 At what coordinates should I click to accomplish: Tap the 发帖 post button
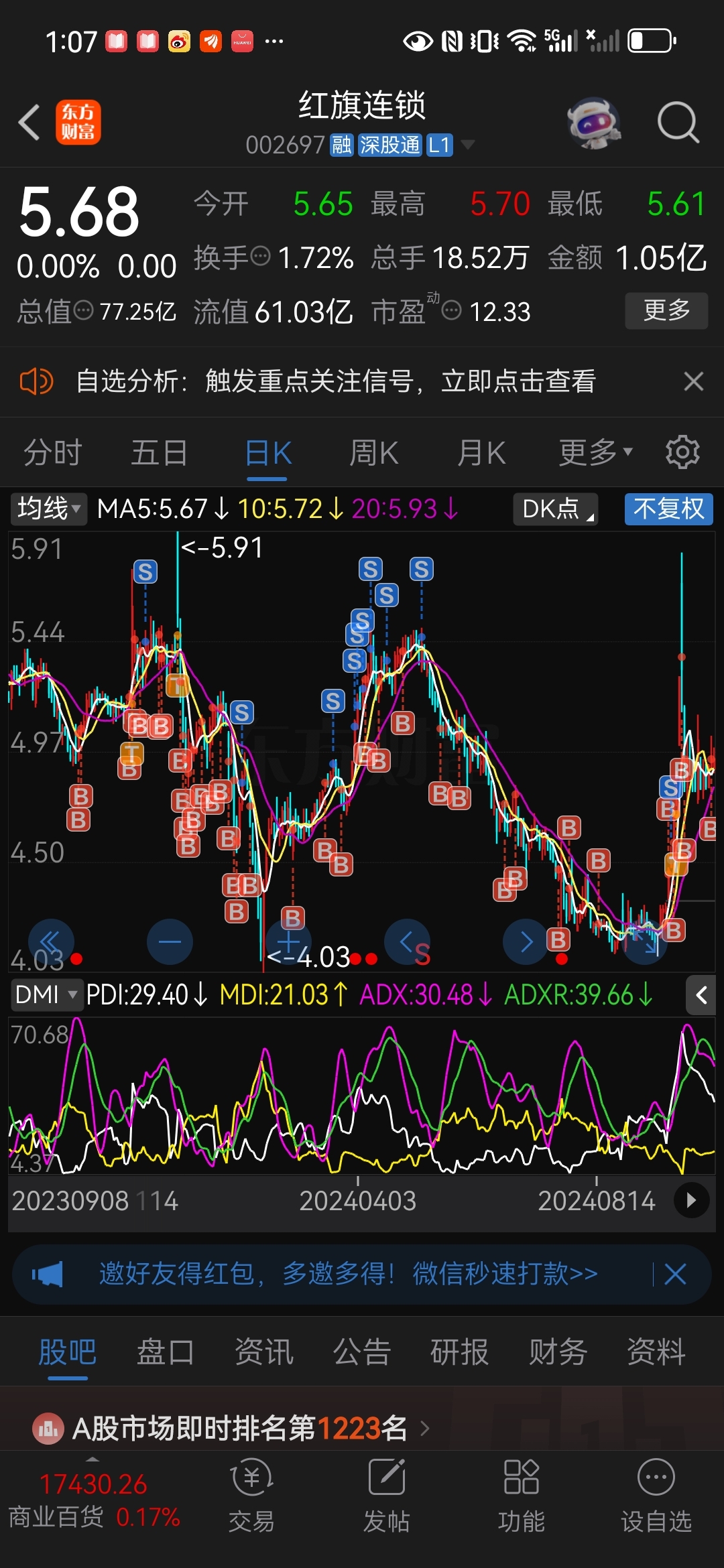pos(386,1496)
